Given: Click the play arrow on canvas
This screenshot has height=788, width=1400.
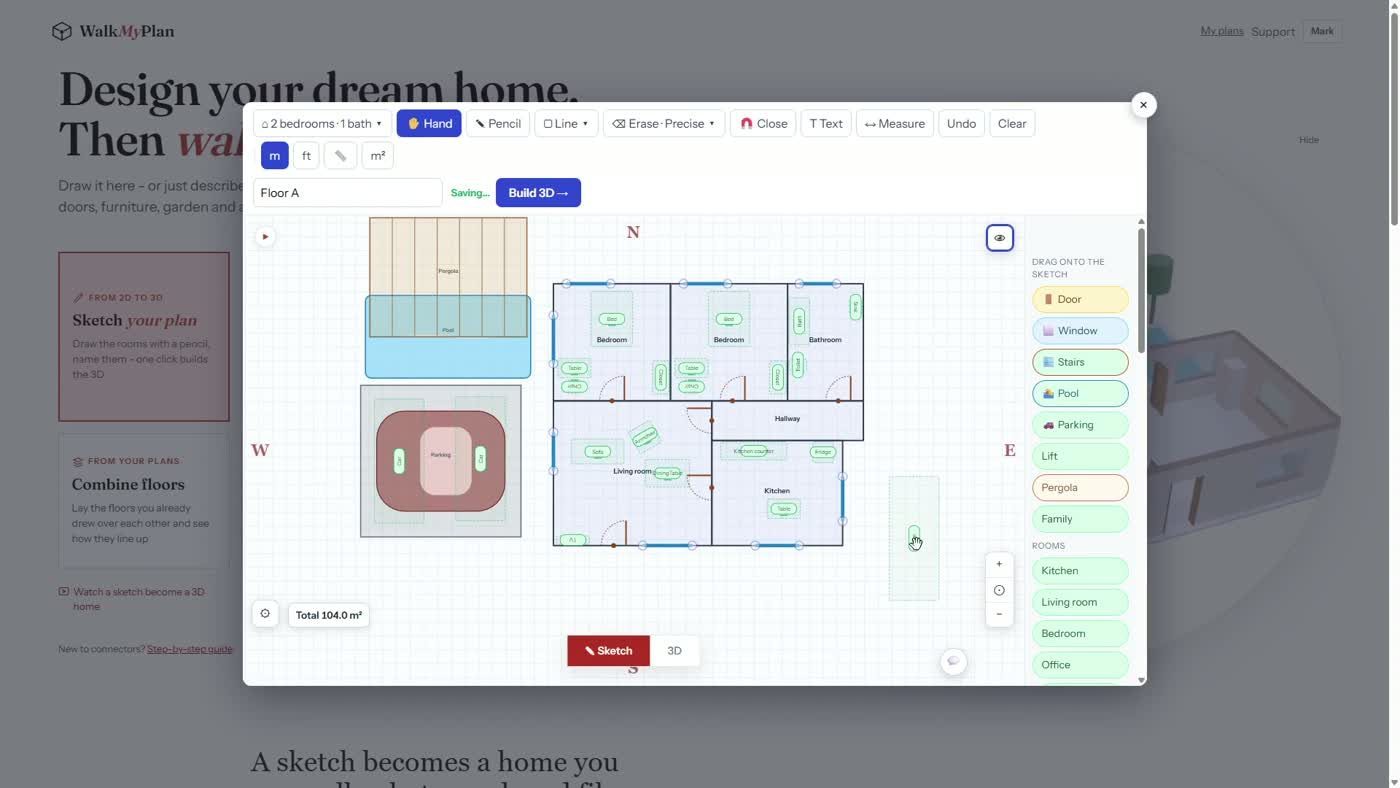Looking at the screenshot, I should (x=264, y=237).
